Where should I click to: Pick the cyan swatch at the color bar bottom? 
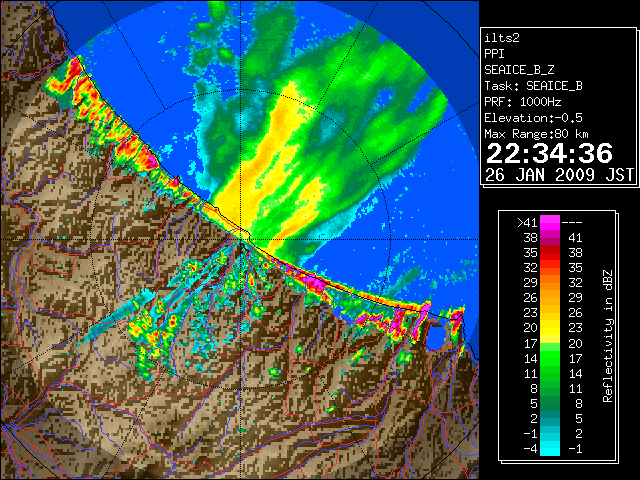[x=550, y=449]
